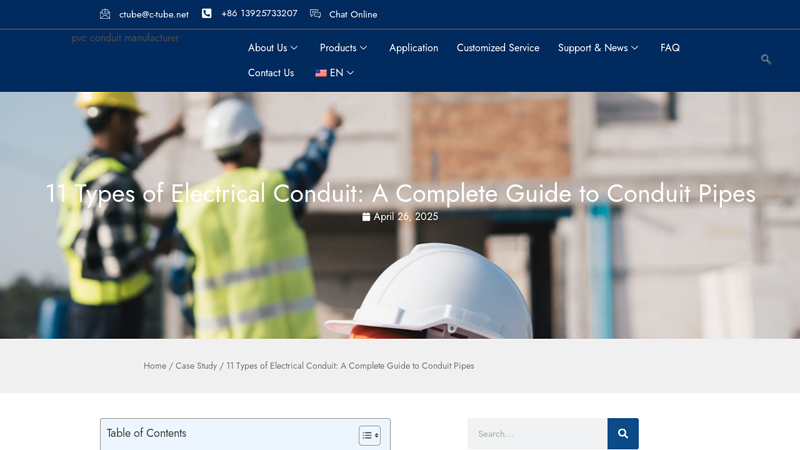Click the US flag language icon

(321, 73)
